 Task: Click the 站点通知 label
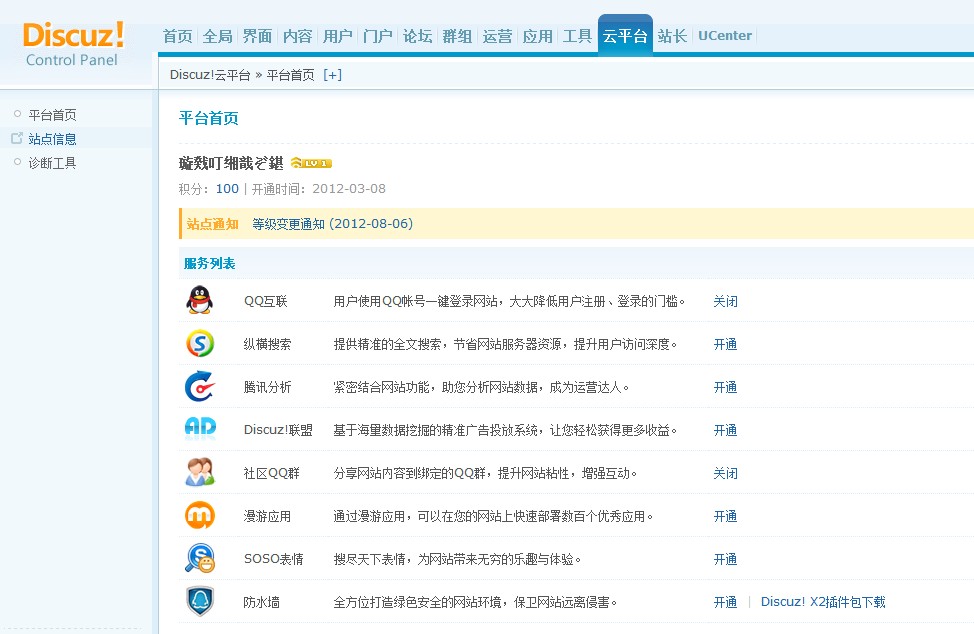[212, 224]
